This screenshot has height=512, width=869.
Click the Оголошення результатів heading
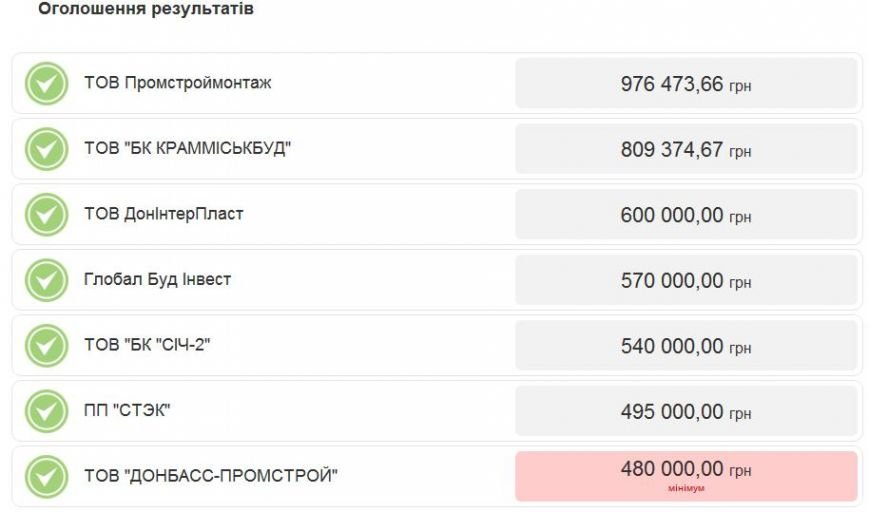pos(146,9)
